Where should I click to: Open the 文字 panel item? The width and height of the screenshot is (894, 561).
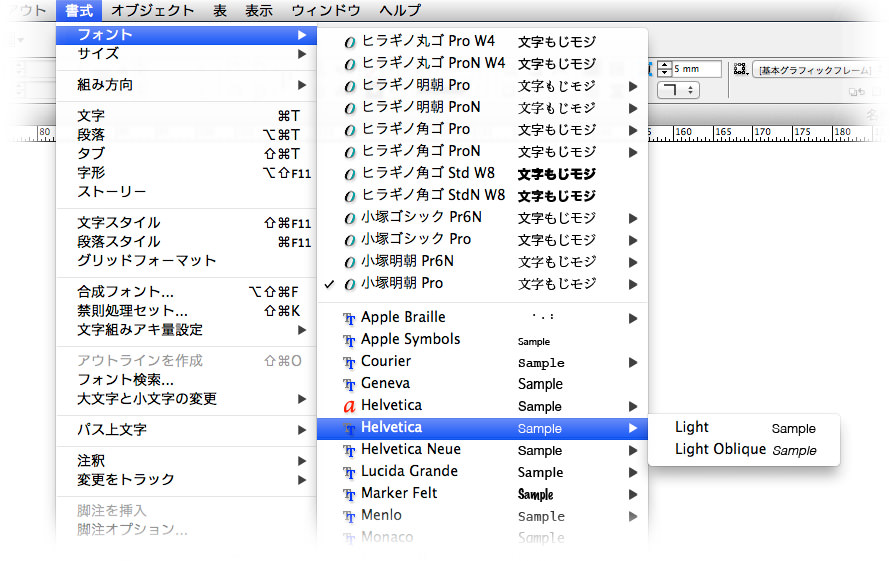coord(186,116)
